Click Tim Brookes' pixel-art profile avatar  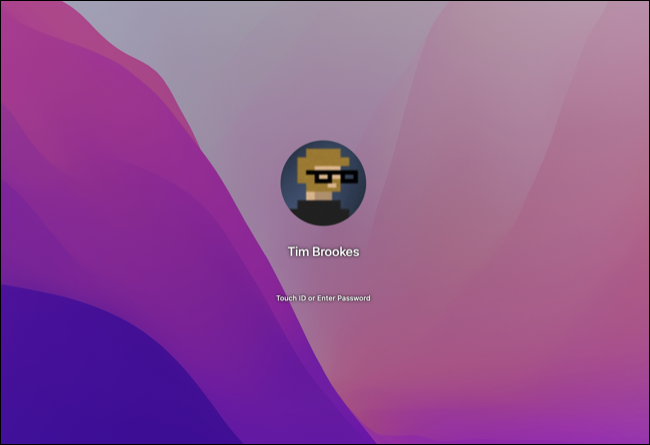point(323,183)
